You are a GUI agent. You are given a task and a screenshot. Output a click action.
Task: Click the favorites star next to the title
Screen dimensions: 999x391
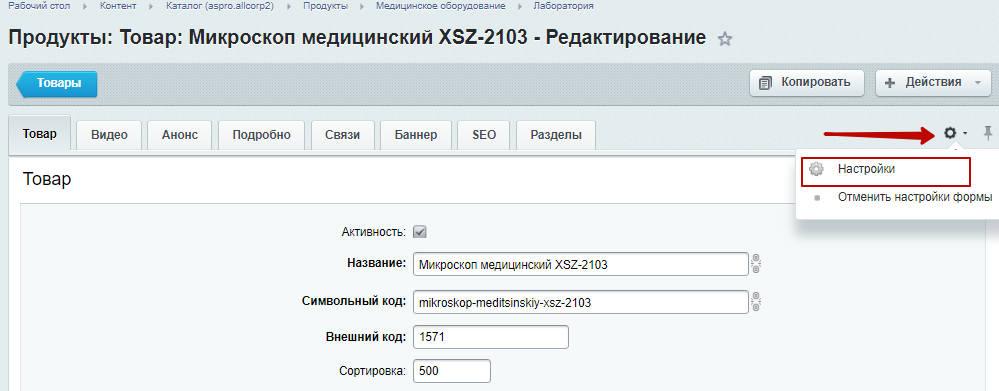click(x=724, y=39)
